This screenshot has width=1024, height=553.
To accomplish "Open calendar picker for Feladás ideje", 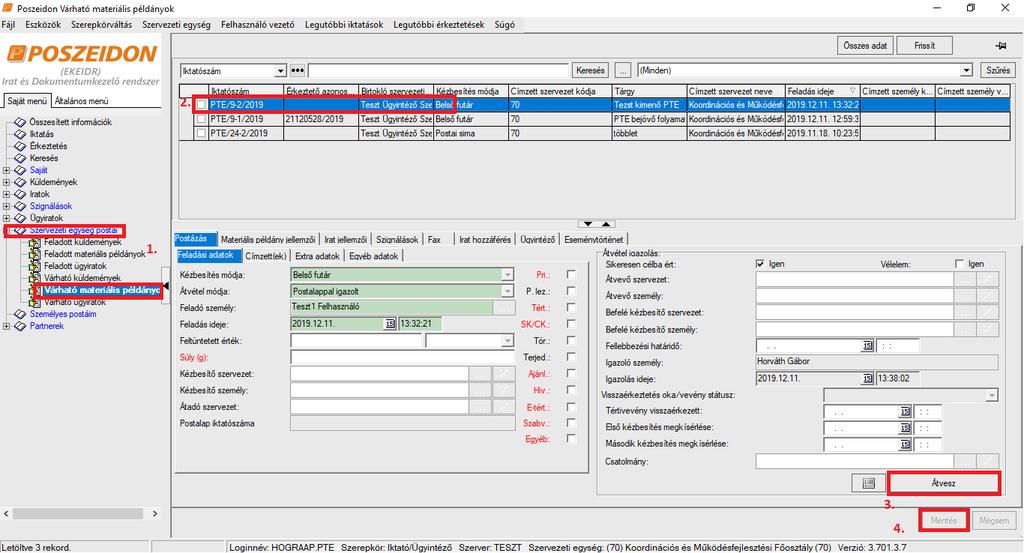I will [x=390, y=324].
